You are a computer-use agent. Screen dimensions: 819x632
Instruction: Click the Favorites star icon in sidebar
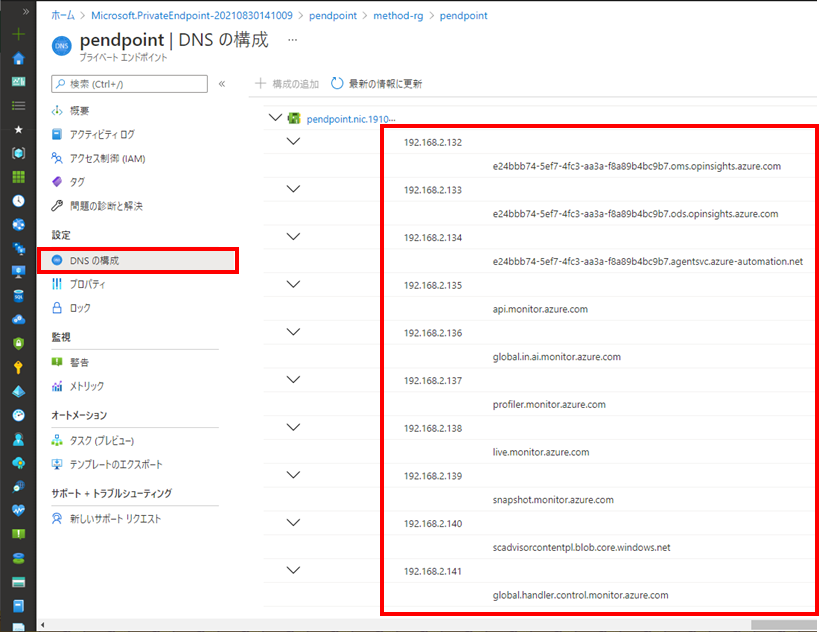tap(18, 129)
